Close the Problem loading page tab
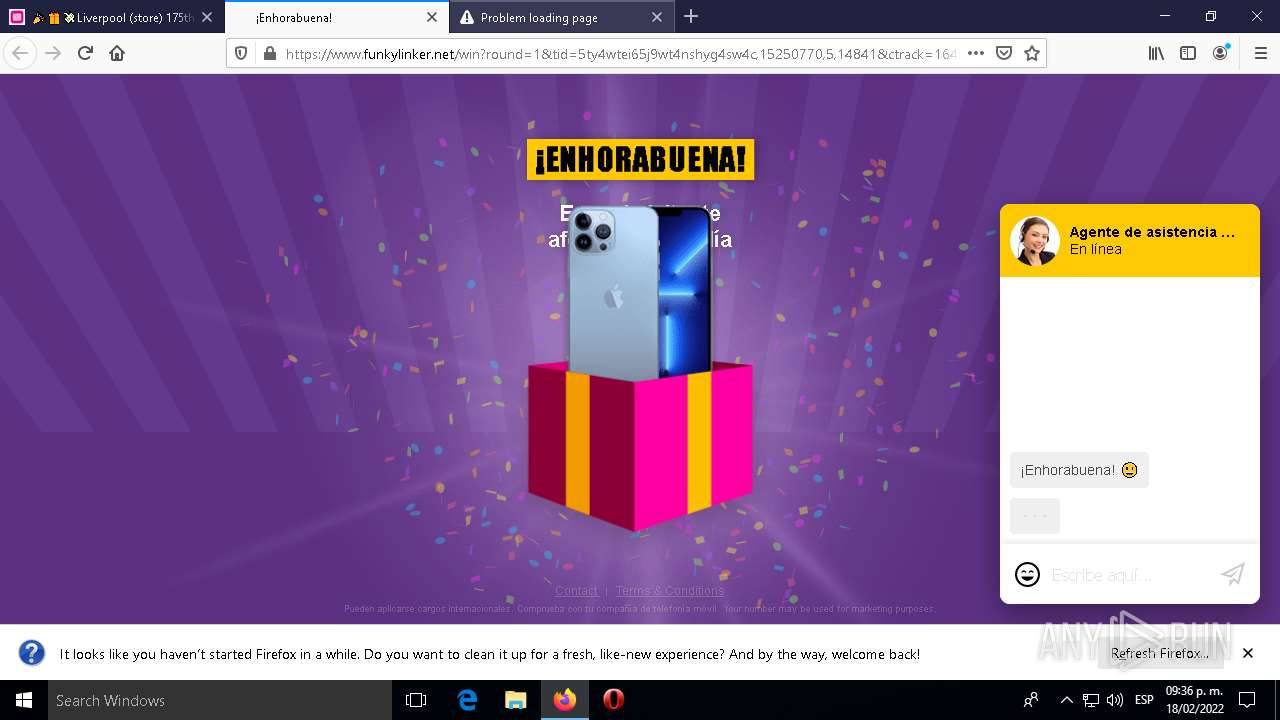The height and width of the screenshot is (720, 1280). click(657, 17)
